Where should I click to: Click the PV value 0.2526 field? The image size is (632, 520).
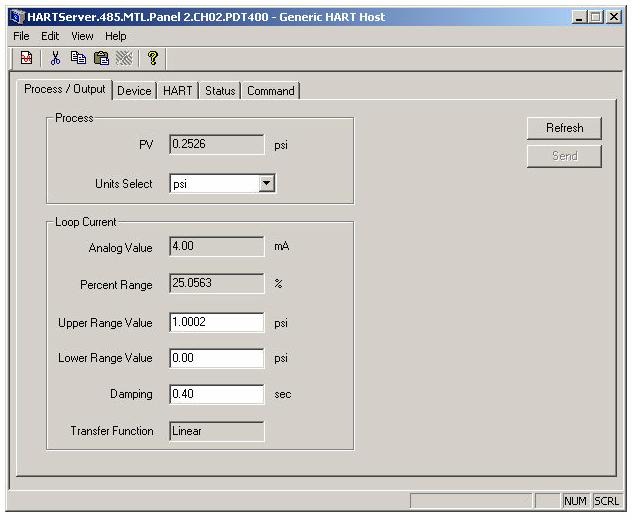tap(217, 144)
